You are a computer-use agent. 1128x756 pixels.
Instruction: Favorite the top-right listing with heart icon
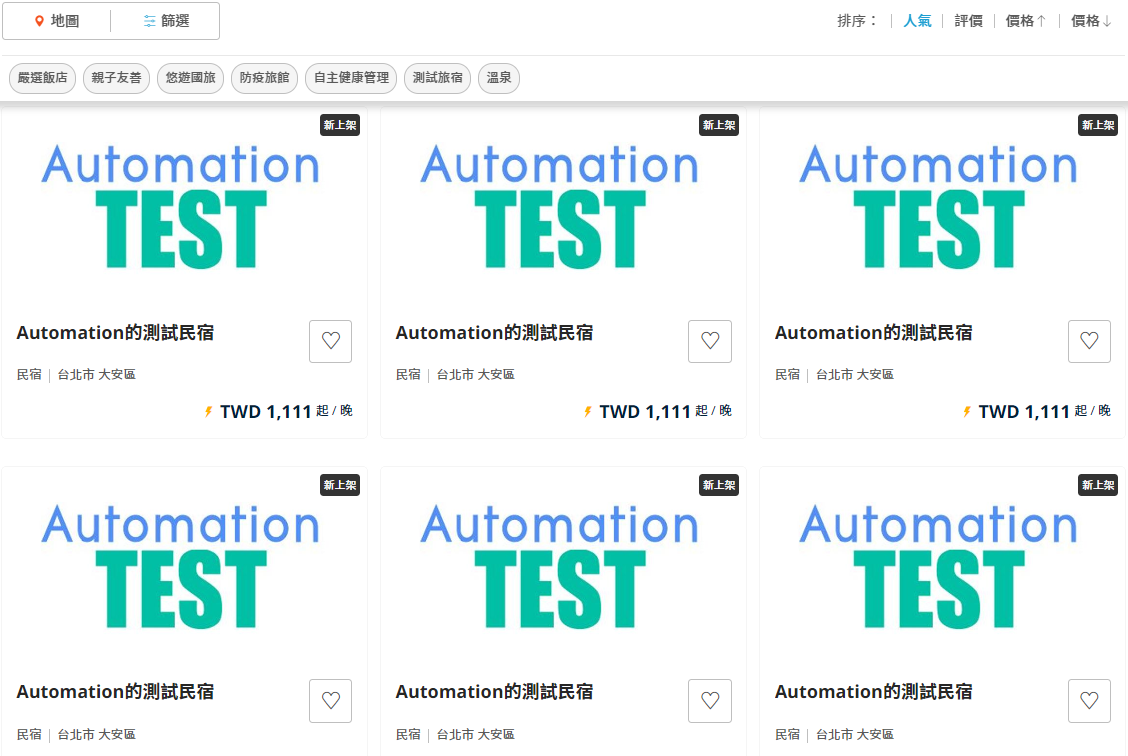[x=1089, y=341]
